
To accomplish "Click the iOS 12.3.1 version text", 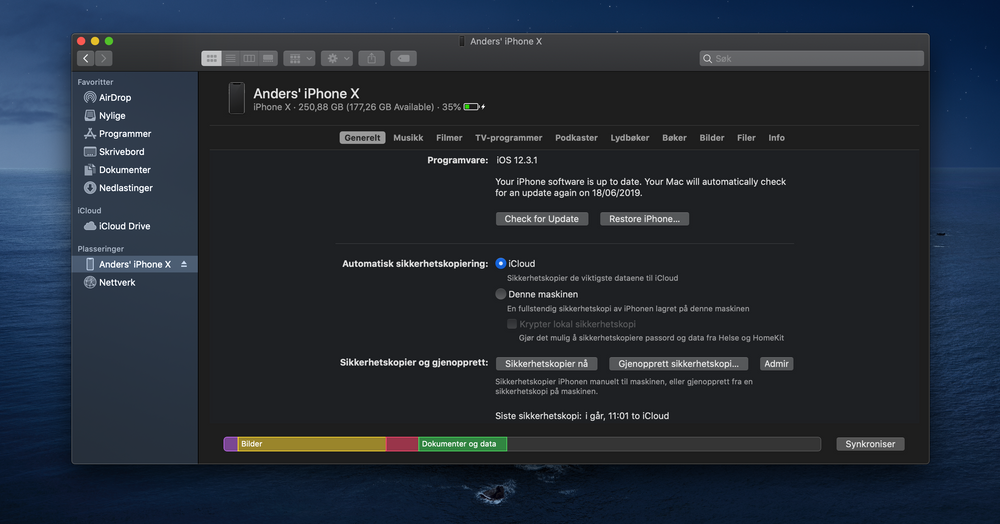I will tap(517, 161).
